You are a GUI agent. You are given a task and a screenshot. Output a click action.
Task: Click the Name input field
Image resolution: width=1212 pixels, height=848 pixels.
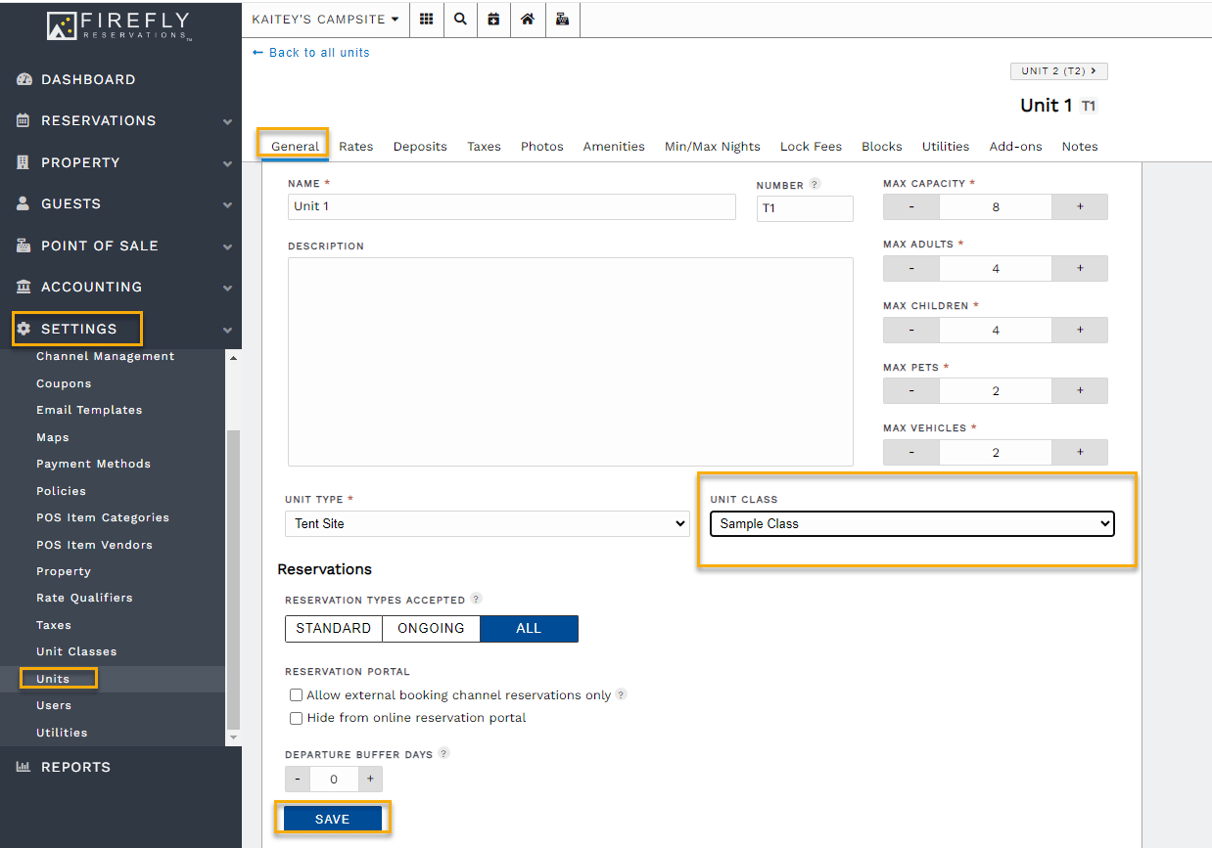[511, 207]
